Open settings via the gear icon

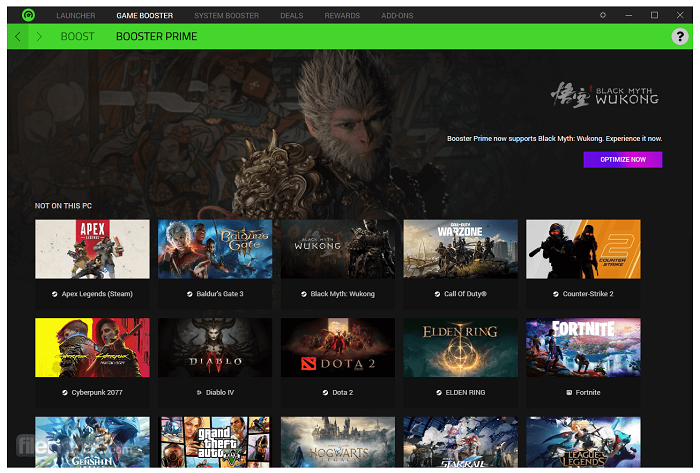[602, 15]
